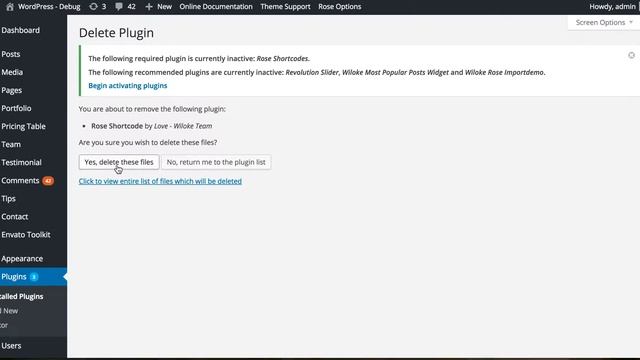Open Users in the sidebar
This screenshot has width=640, height=360.
pos(11,346)
